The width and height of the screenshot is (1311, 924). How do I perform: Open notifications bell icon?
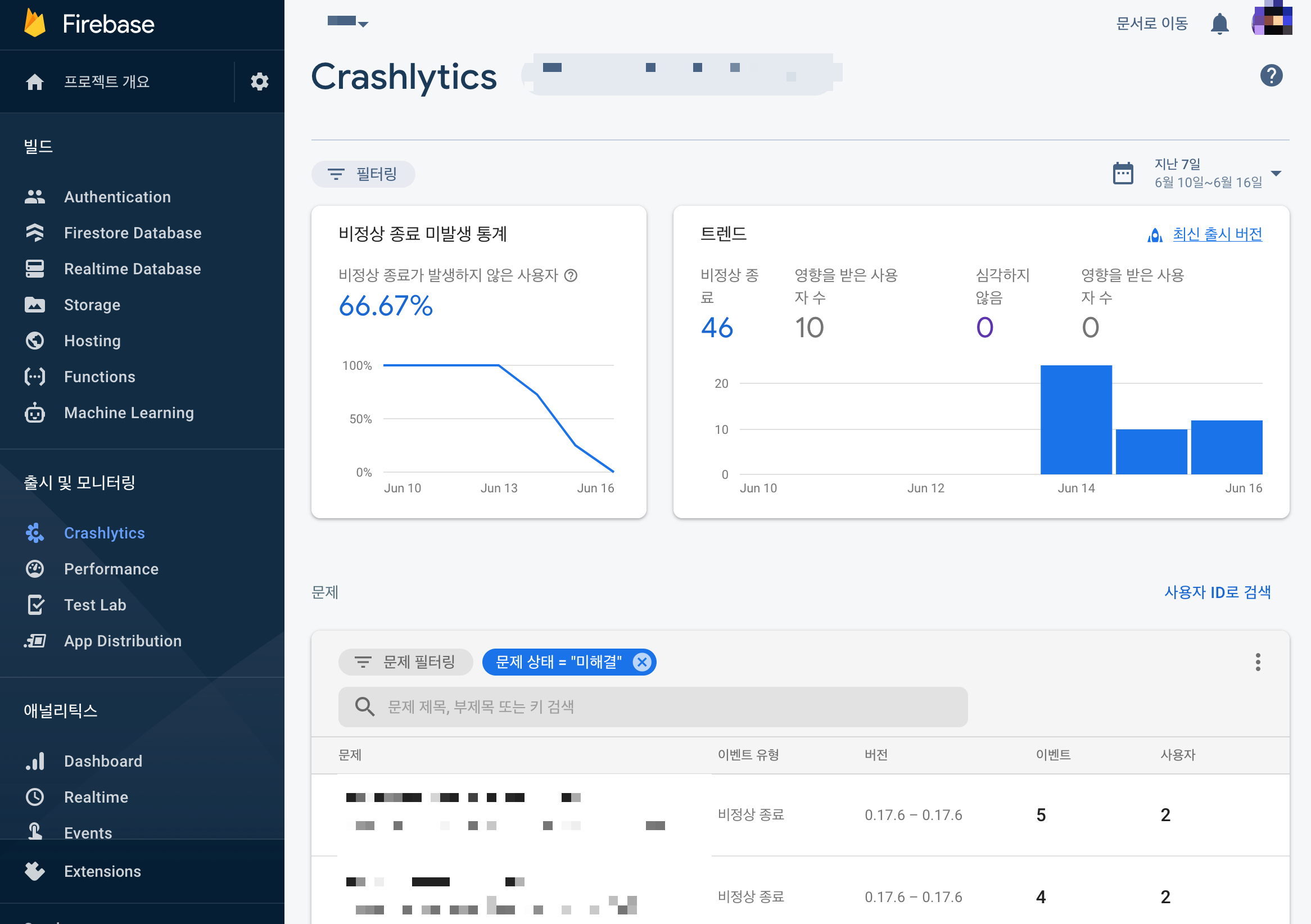pos(1219,24)
